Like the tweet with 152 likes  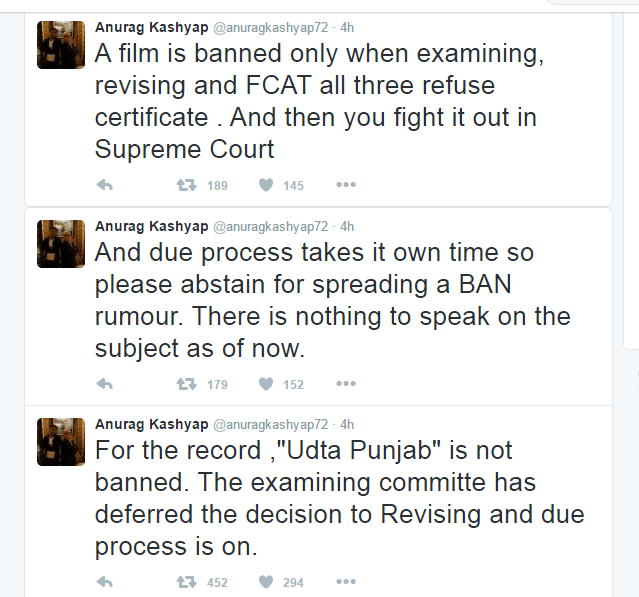266,384
